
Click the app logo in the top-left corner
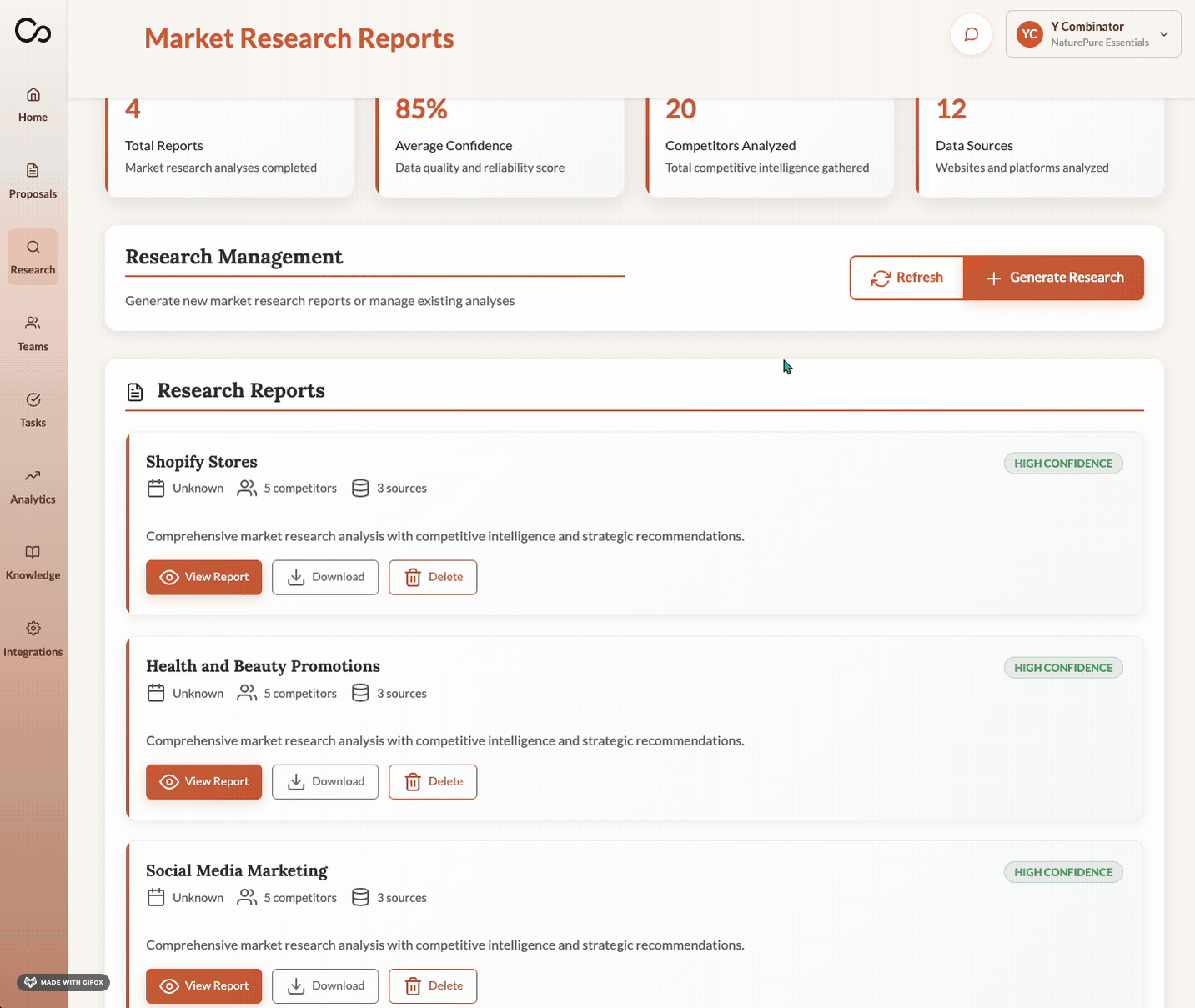click(33, 31)
